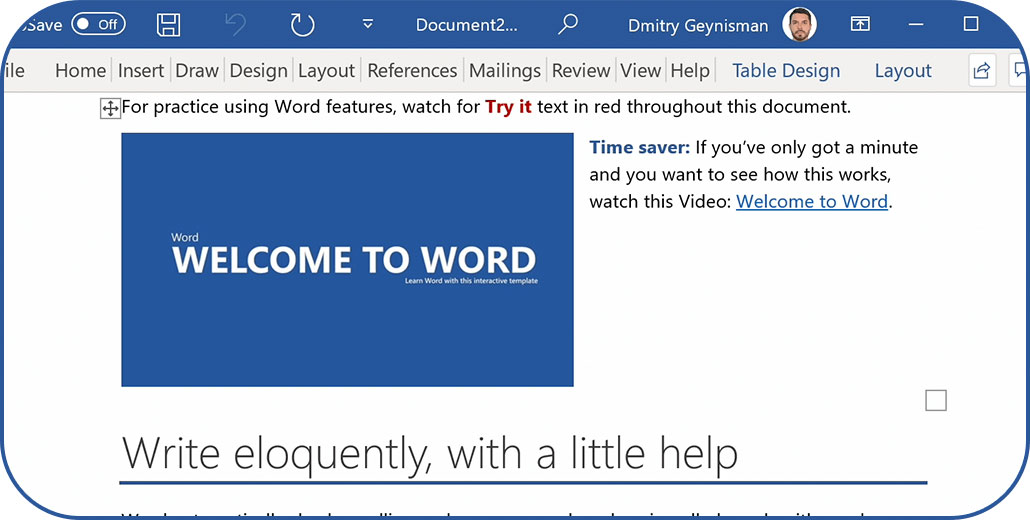Image resolution: width=1030 pixels, height=520 pixels.
Task: Undo the last action
Action: [x=235, y=25]
